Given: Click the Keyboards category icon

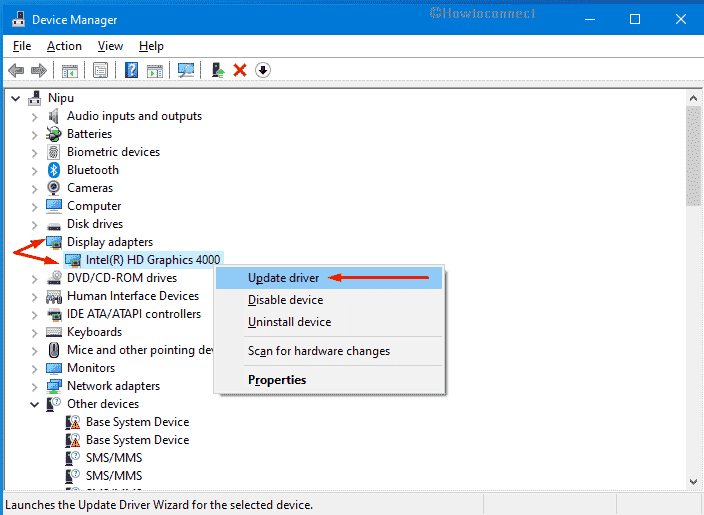Looking at the screenshot, I should tap(54, 332).
